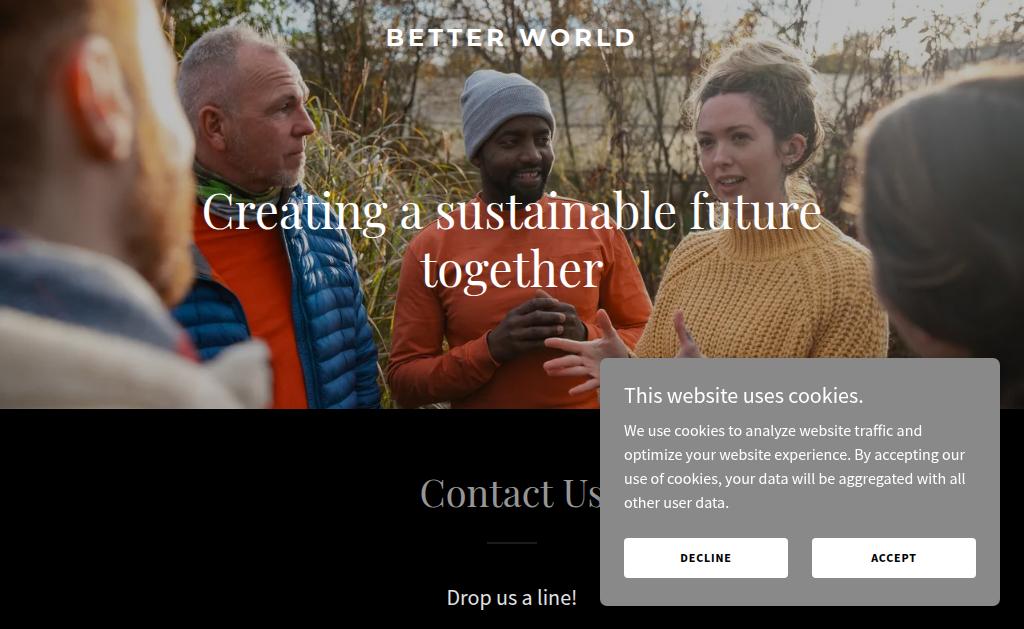Decline the cookie usage
The width and height of the screenshot is (1024, 629).
point(705,558)
